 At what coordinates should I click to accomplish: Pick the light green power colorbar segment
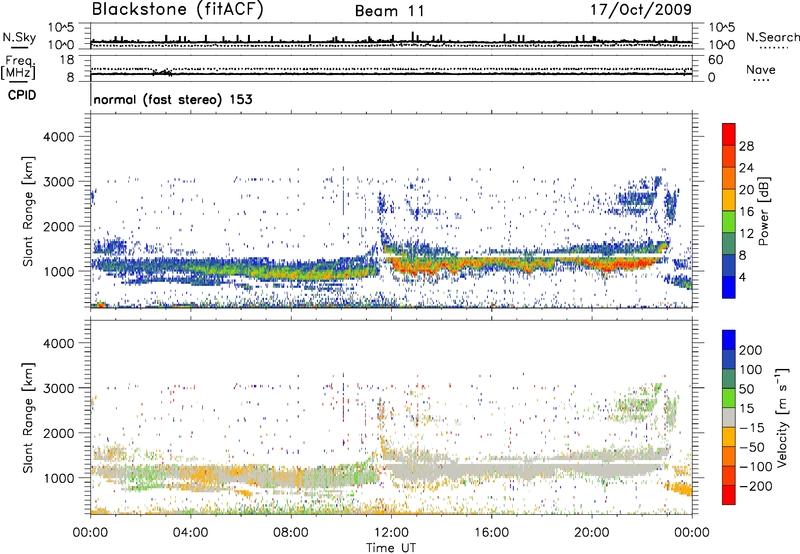(x=729, y=222)
